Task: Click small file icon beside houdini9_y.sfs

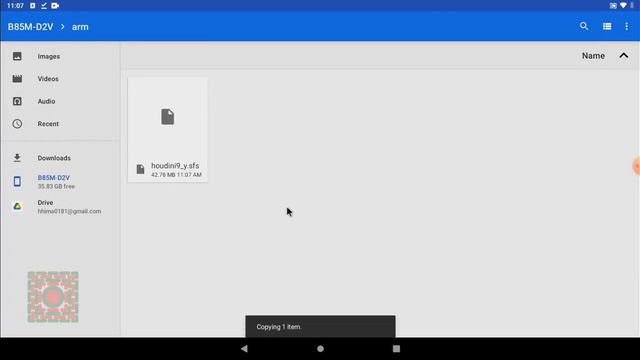Action: [140, 169]
